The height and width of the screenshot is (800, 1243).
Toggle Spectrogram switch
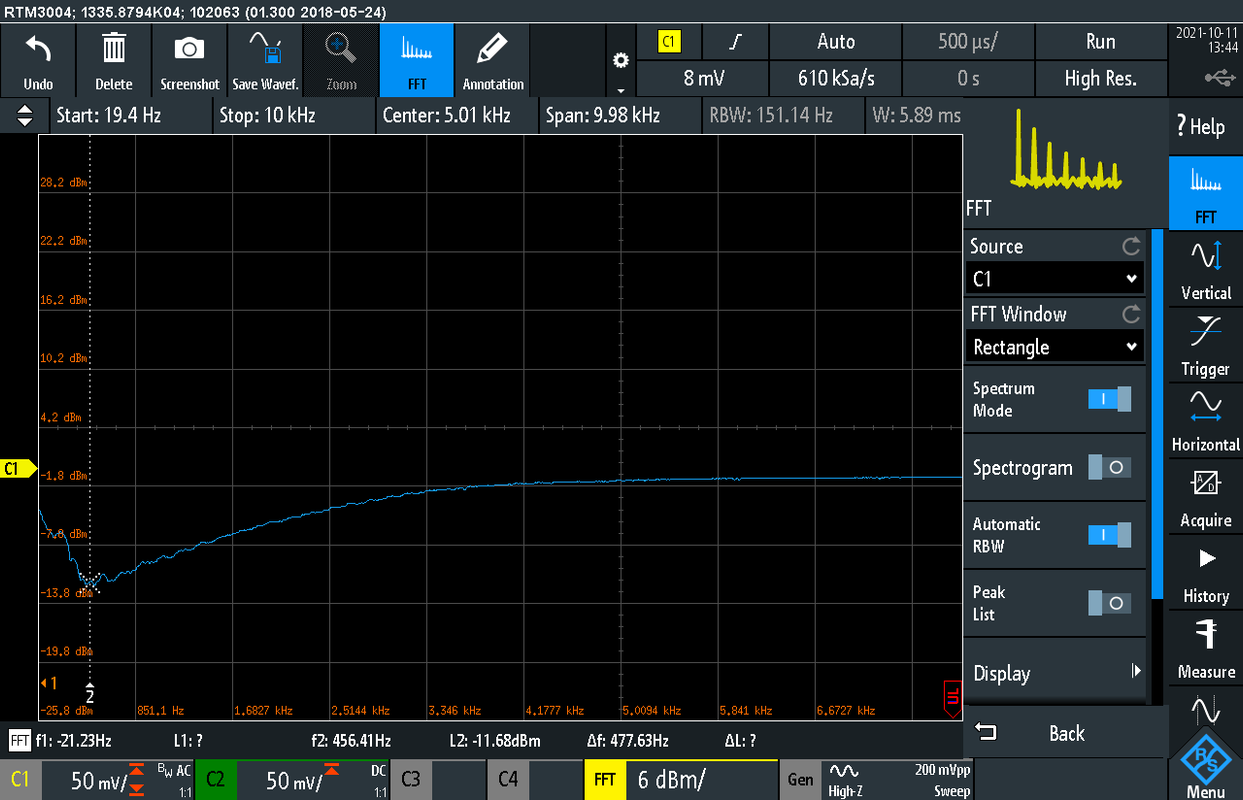pyautogui.click(x=1109, y=467)
